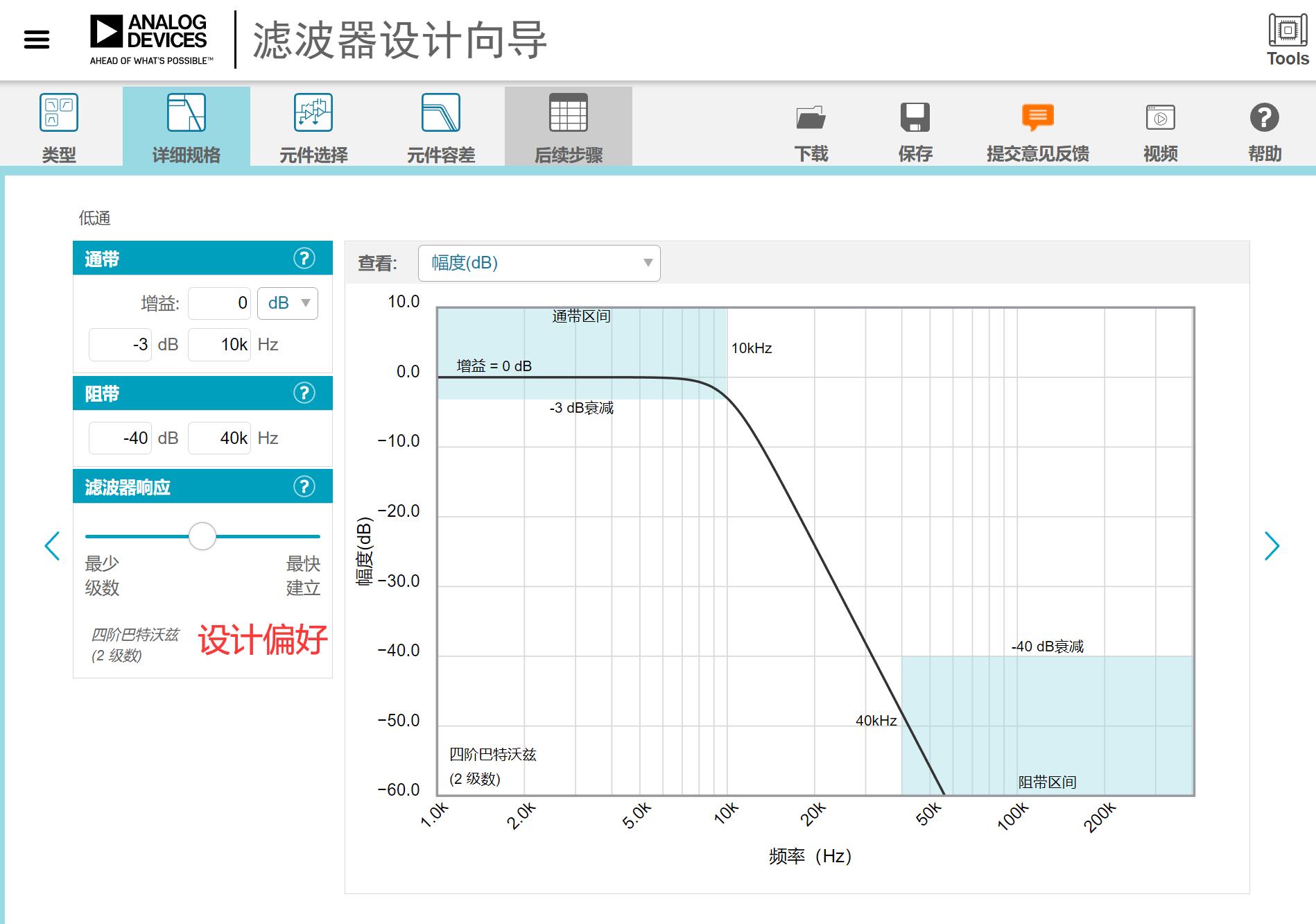Screen dimensions: 1316x924
Task: Show help for 通带 section
Action: [x=304, y=259]
